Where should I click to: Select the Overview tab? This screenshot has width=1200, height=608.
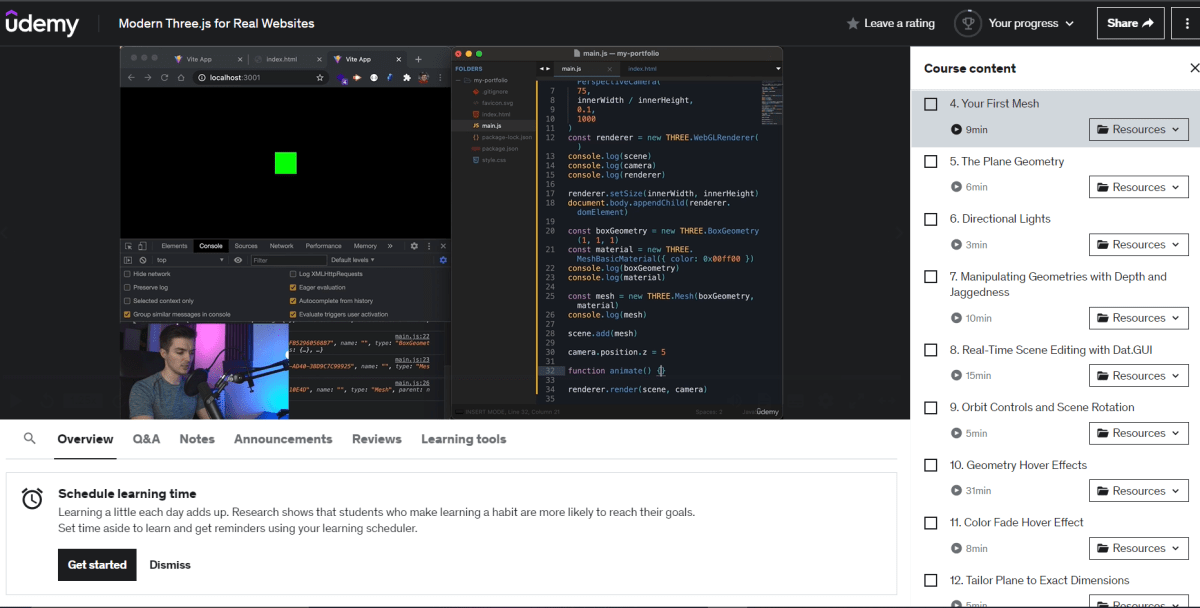point(85,439)
